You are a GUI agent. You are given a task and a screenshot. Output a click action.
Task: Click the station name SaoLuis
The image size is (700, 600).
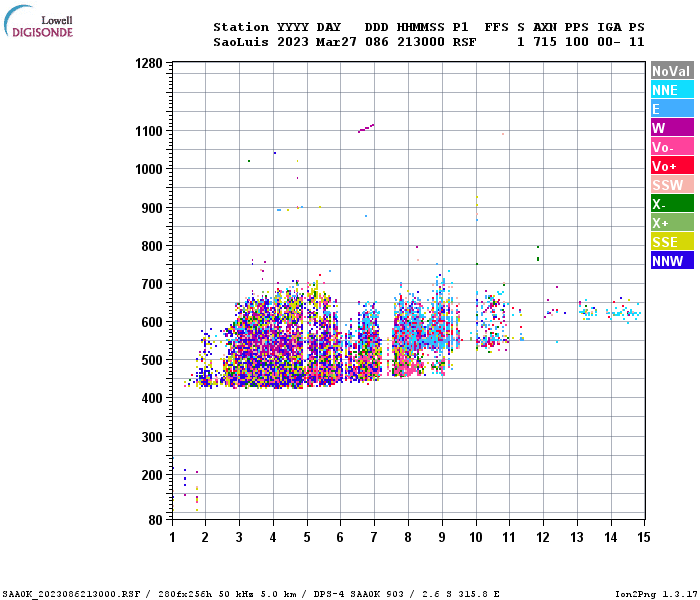tap(241, 42)
